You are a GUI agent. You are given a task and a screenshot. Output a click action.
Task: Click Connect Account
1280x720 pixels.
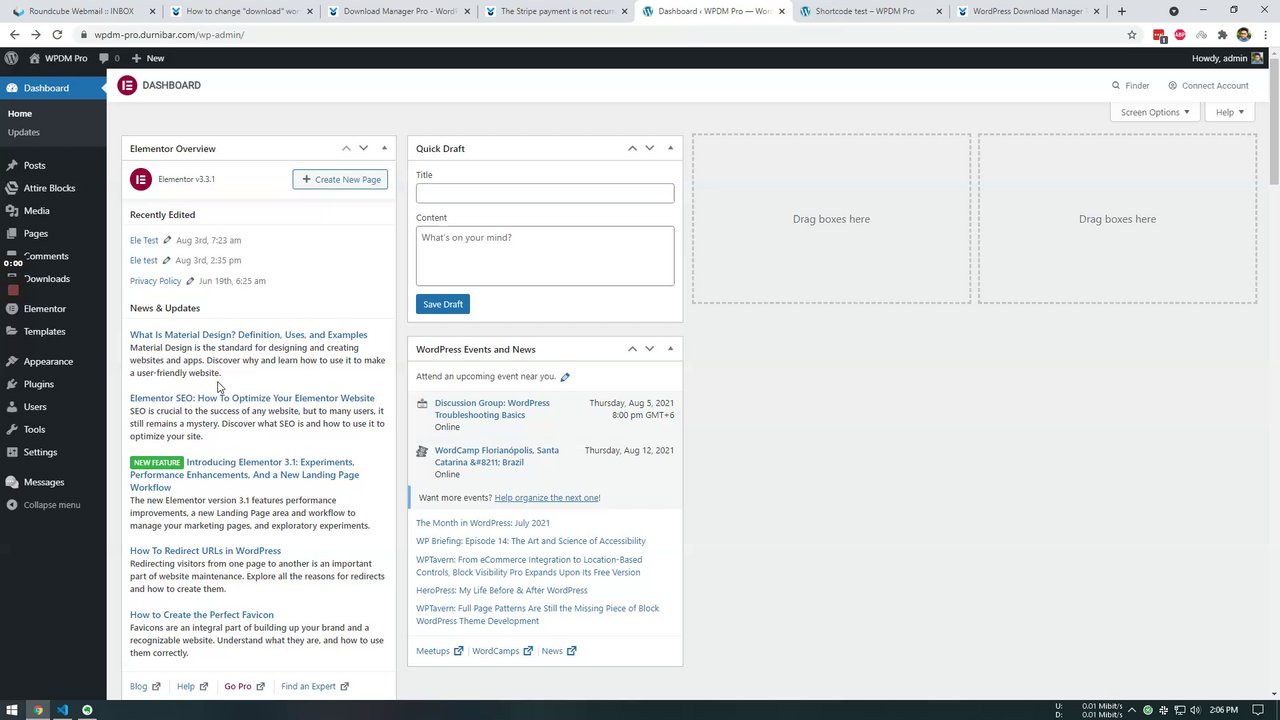click(x=1208, y=85)
